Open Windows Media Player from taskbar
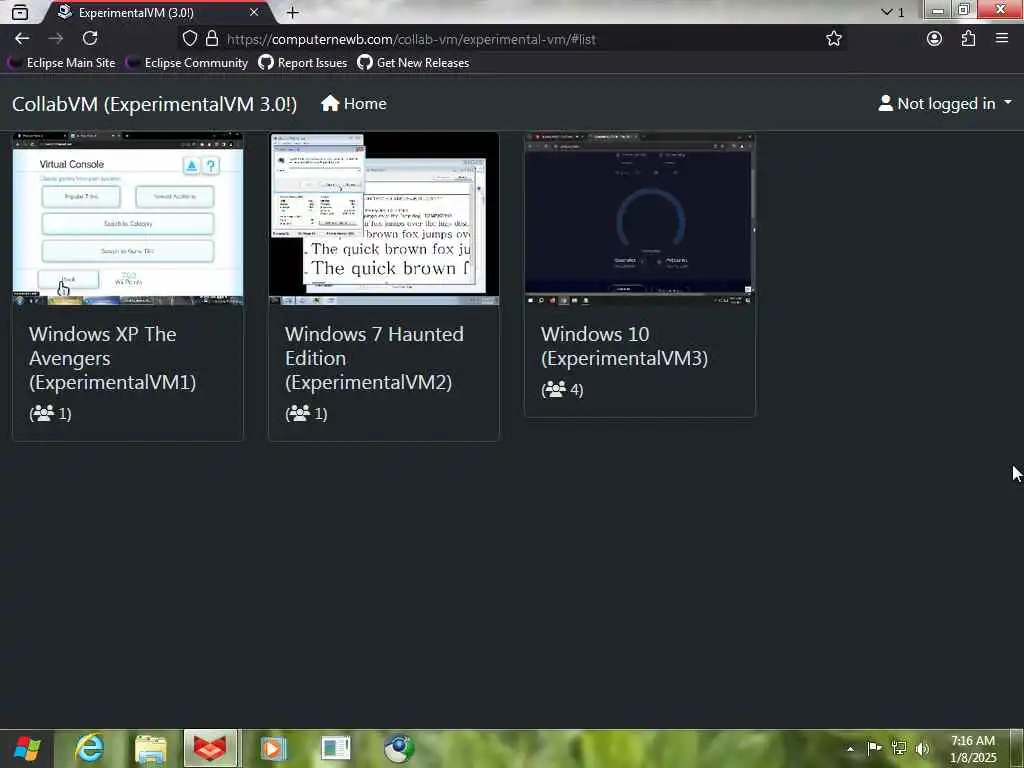The height and width of the screenshot is (768, 1024). click(x=273, y=748)
